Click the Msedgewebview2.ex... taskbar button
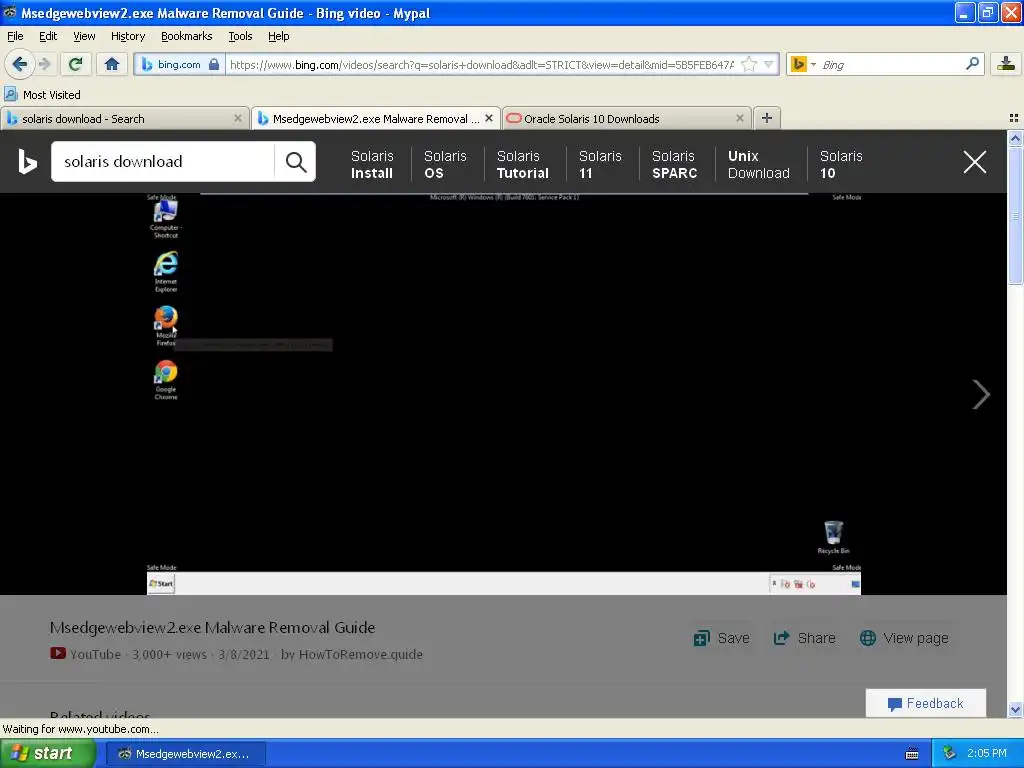Image resolution: width=1024 pixels, height=768 pixels. pos(185,754)
